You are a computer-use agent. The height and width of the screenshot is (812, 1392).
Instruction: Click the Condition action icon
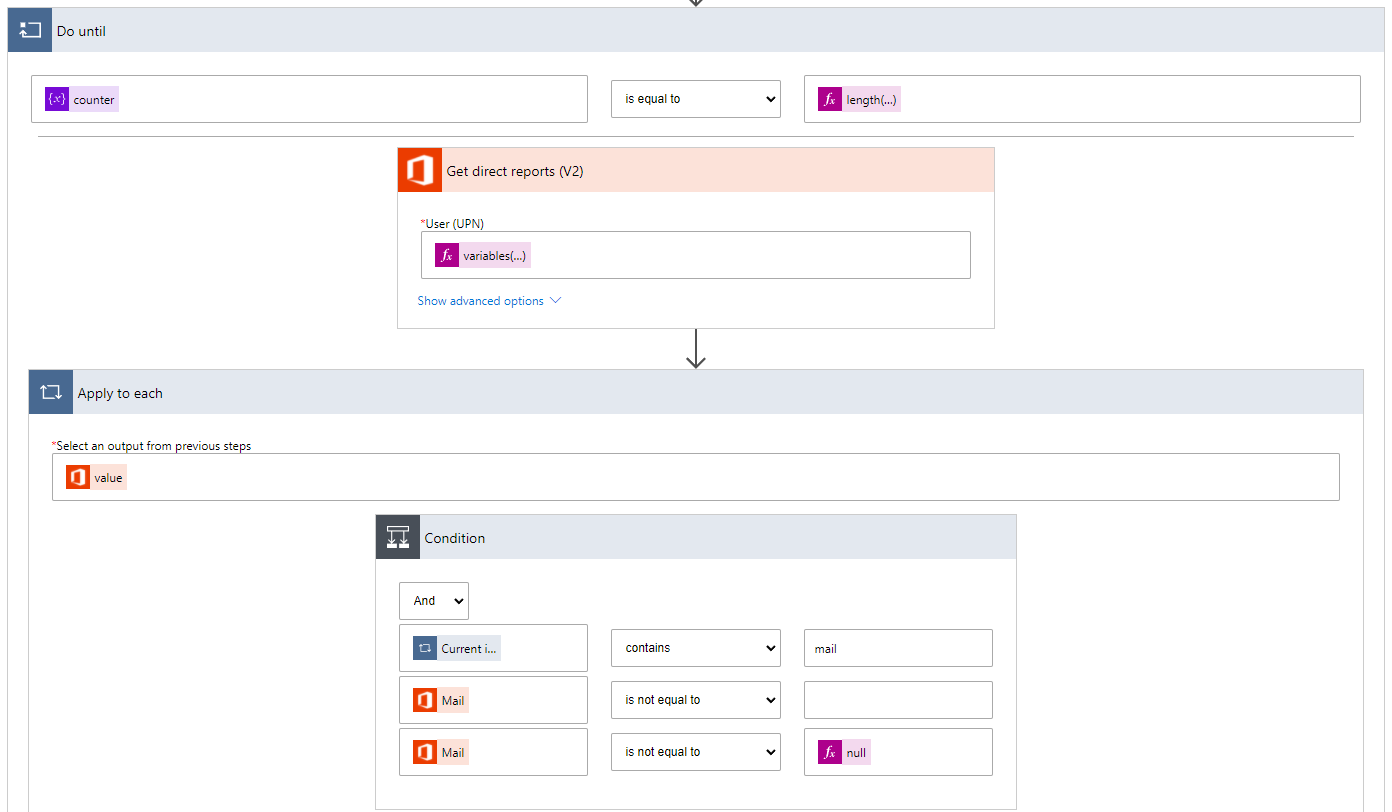click(398, 537)
